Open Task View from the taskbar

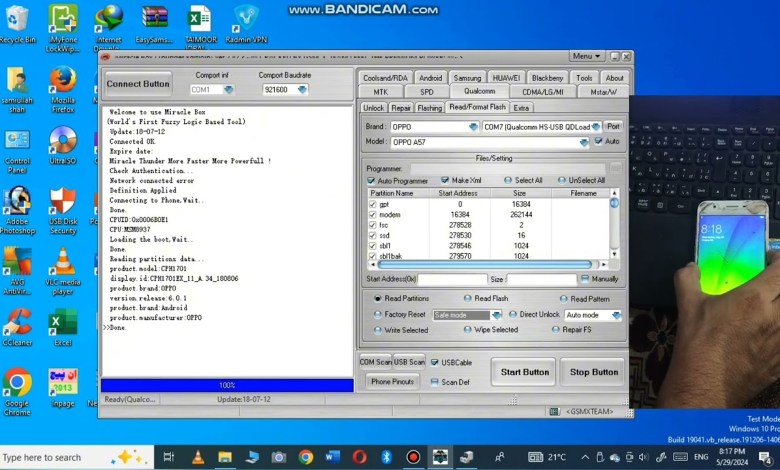pos(169,457)
